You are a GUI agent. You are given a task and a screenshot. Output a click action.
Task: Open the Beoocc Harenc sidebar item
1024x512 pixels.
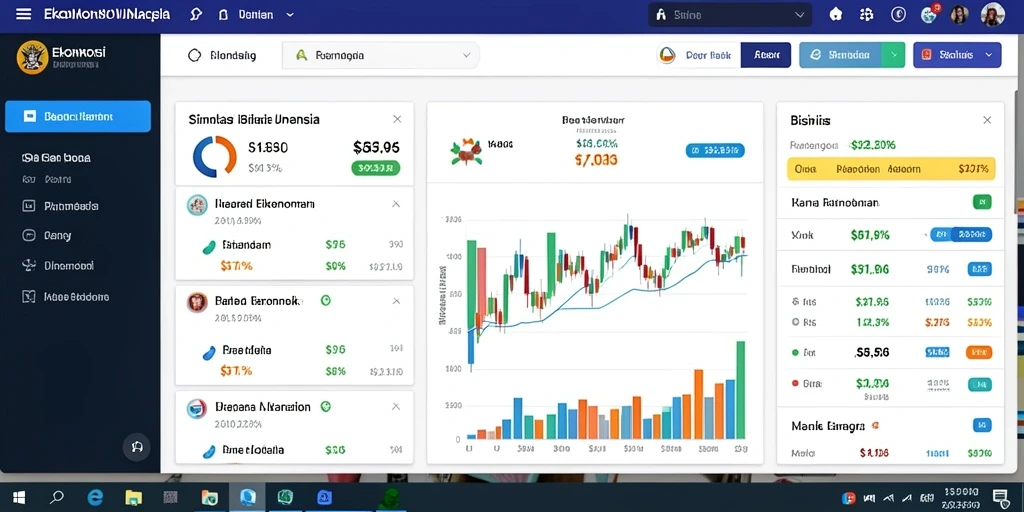pos(78,116)
